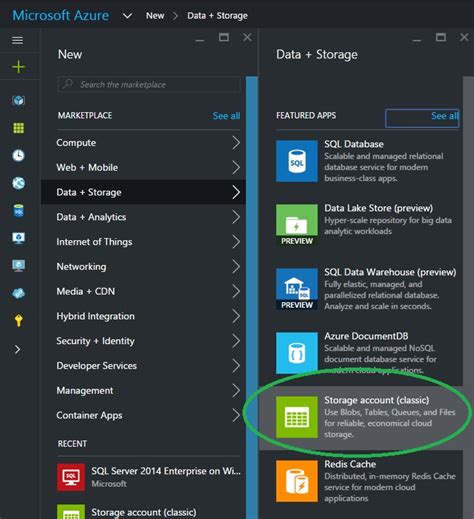The width and height of the screenshot is (474, 519).
Task: Click the SQL Server 2014 Enterprise recent icon
Action: (71, 477)
